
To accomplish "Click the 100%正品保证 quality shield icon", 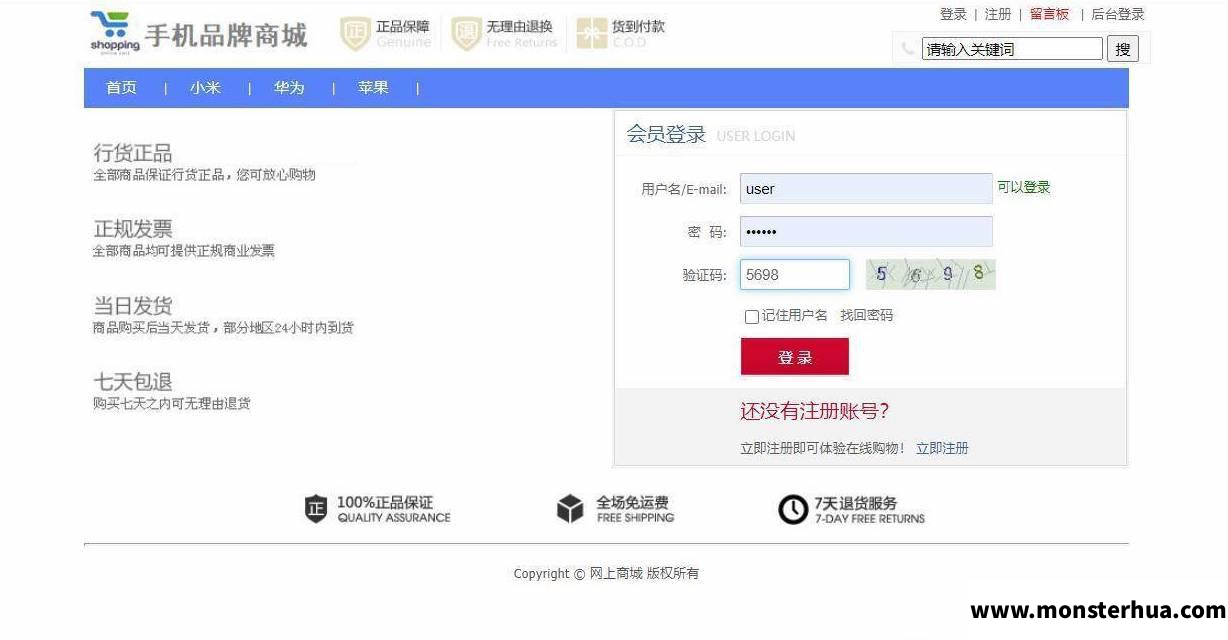I will click(x=316, y=509).
